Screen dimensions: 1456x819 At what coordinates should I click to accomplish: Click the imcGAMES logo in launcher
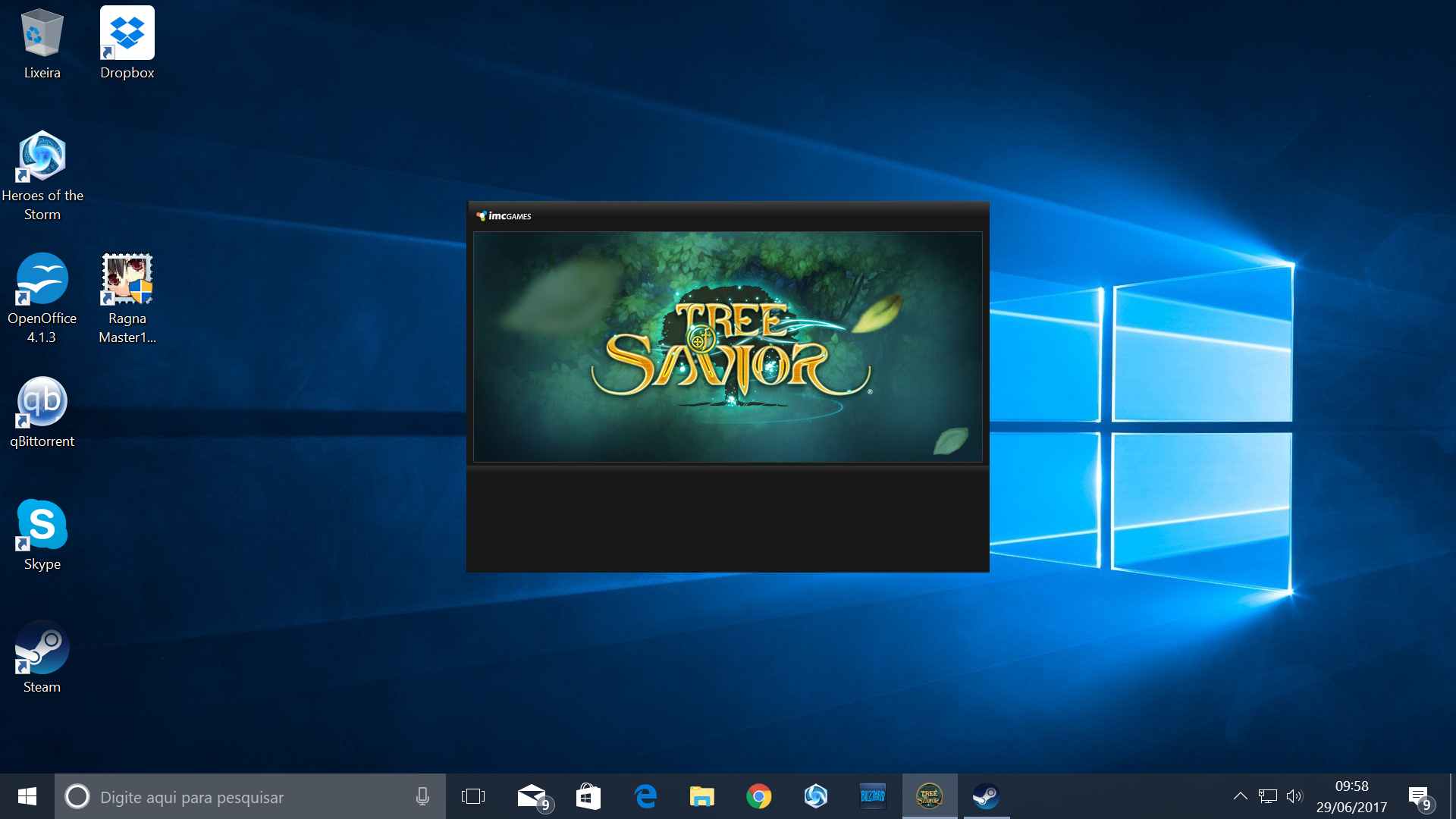[x=504, y=216]
